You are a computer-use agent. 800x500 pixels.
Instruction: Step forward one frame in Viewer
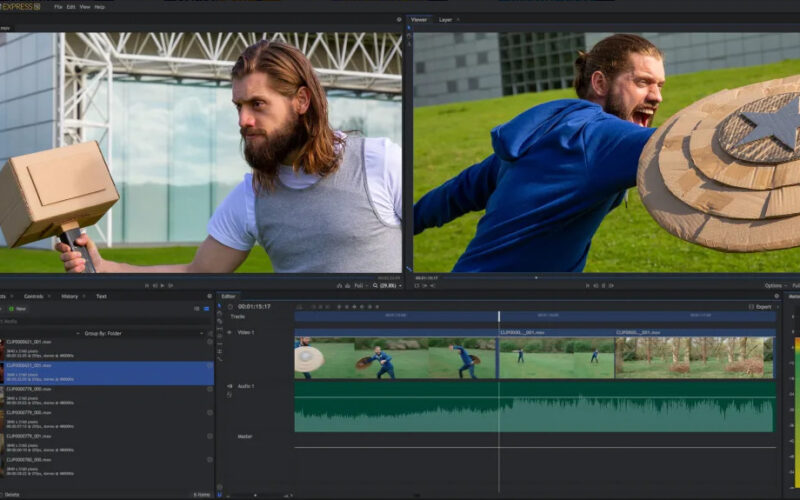click(611, 286)
